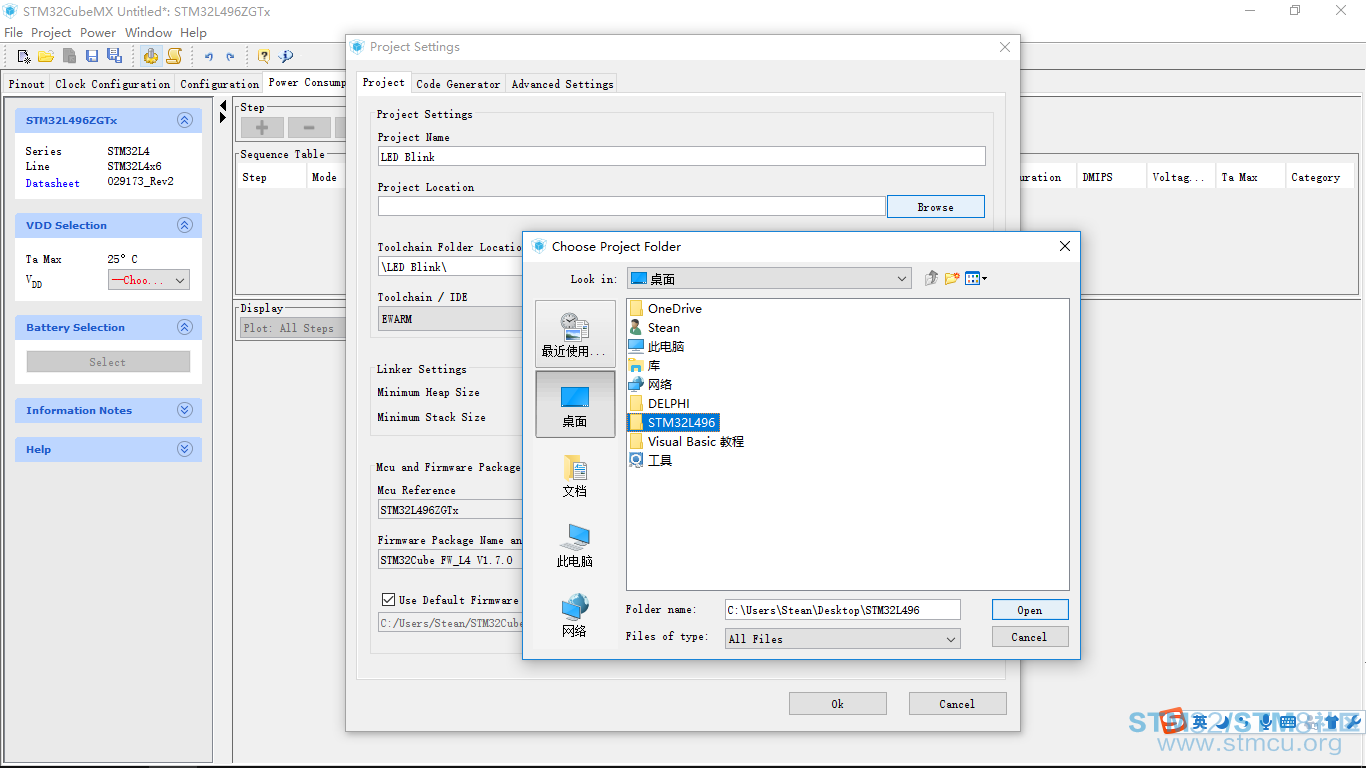Select the 桌面 desktop shortcut in sidebar

575,404
